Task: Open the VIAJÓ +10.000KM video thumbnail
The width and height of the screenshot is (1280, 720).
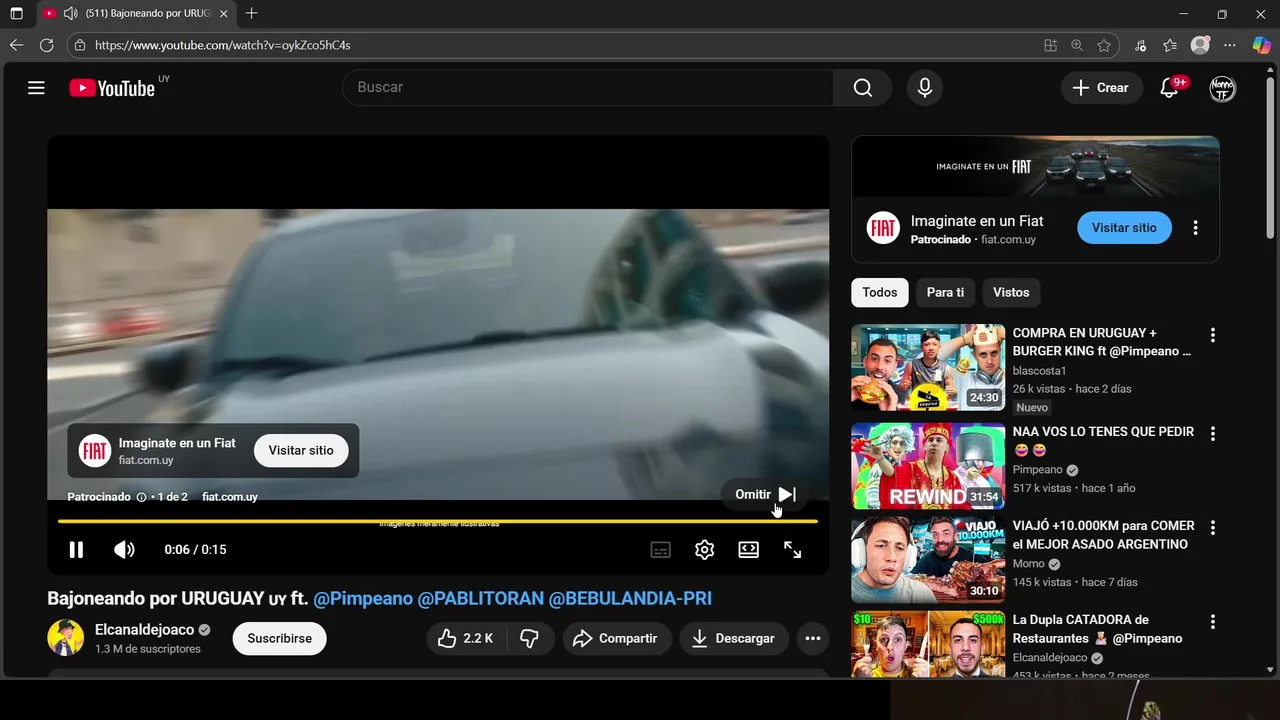Action: click(x=928, y=560)
